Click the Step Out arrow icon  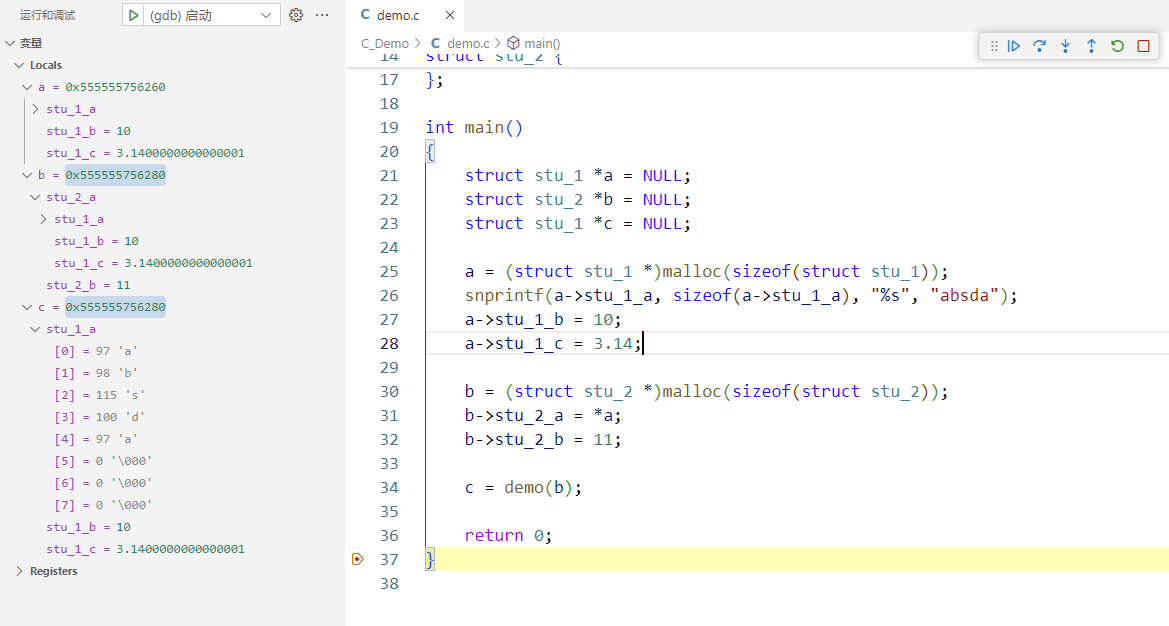point(1092,46)
